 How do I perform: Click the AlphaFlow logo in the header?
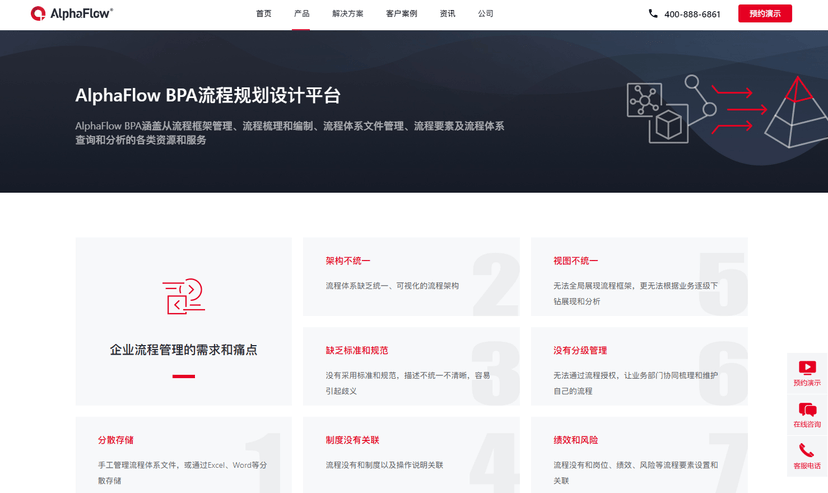(x=71, y=13)
